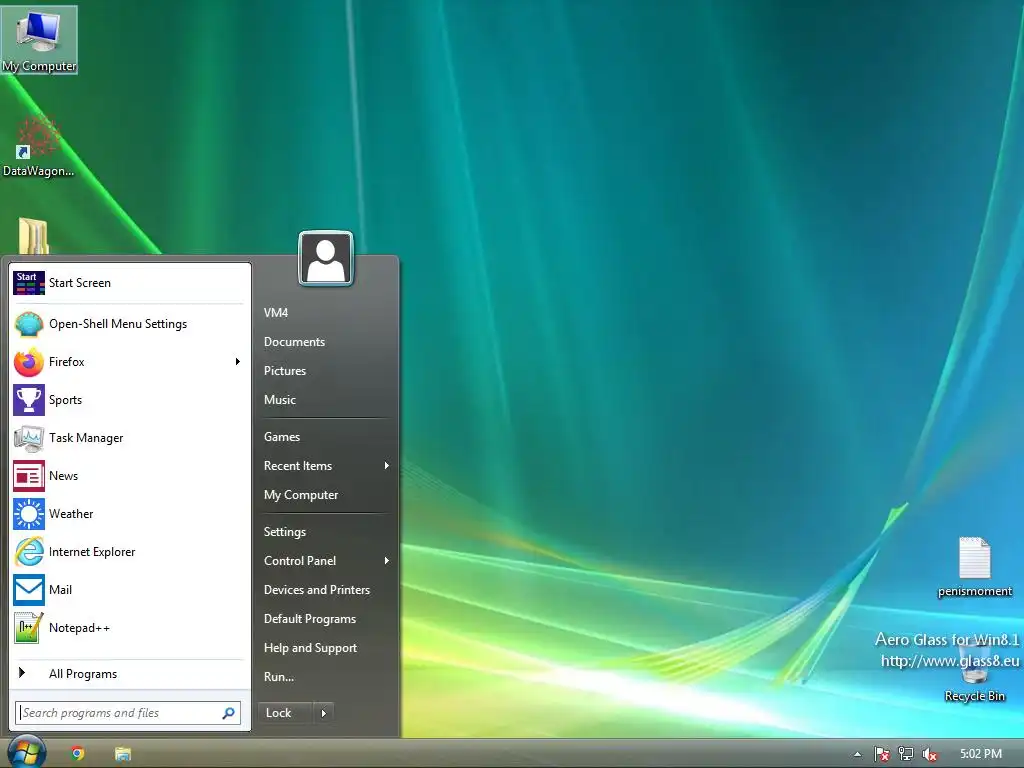Open the Start Screen tile icon
This screenshot has height=768, width=1024.
click(x=29, y=283)
